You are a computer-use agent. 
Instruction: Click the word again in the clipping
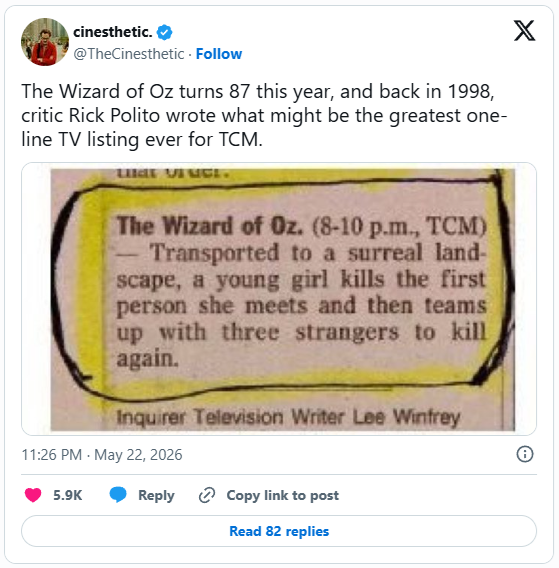pos(147,359)
